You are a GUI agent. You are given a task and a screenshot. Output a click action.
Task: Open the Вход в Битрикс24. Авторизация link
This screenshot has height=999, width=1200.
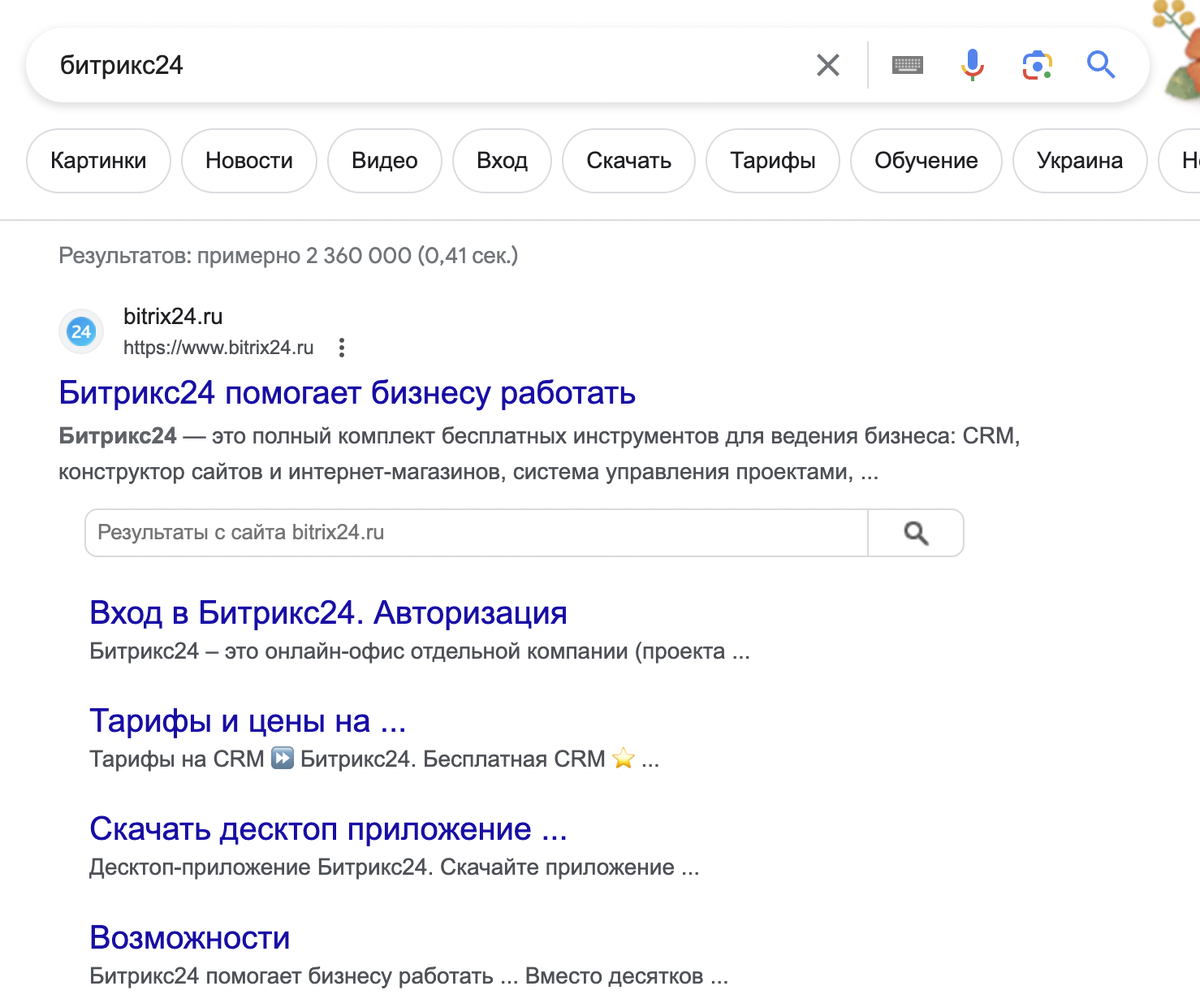coord(328,612)
